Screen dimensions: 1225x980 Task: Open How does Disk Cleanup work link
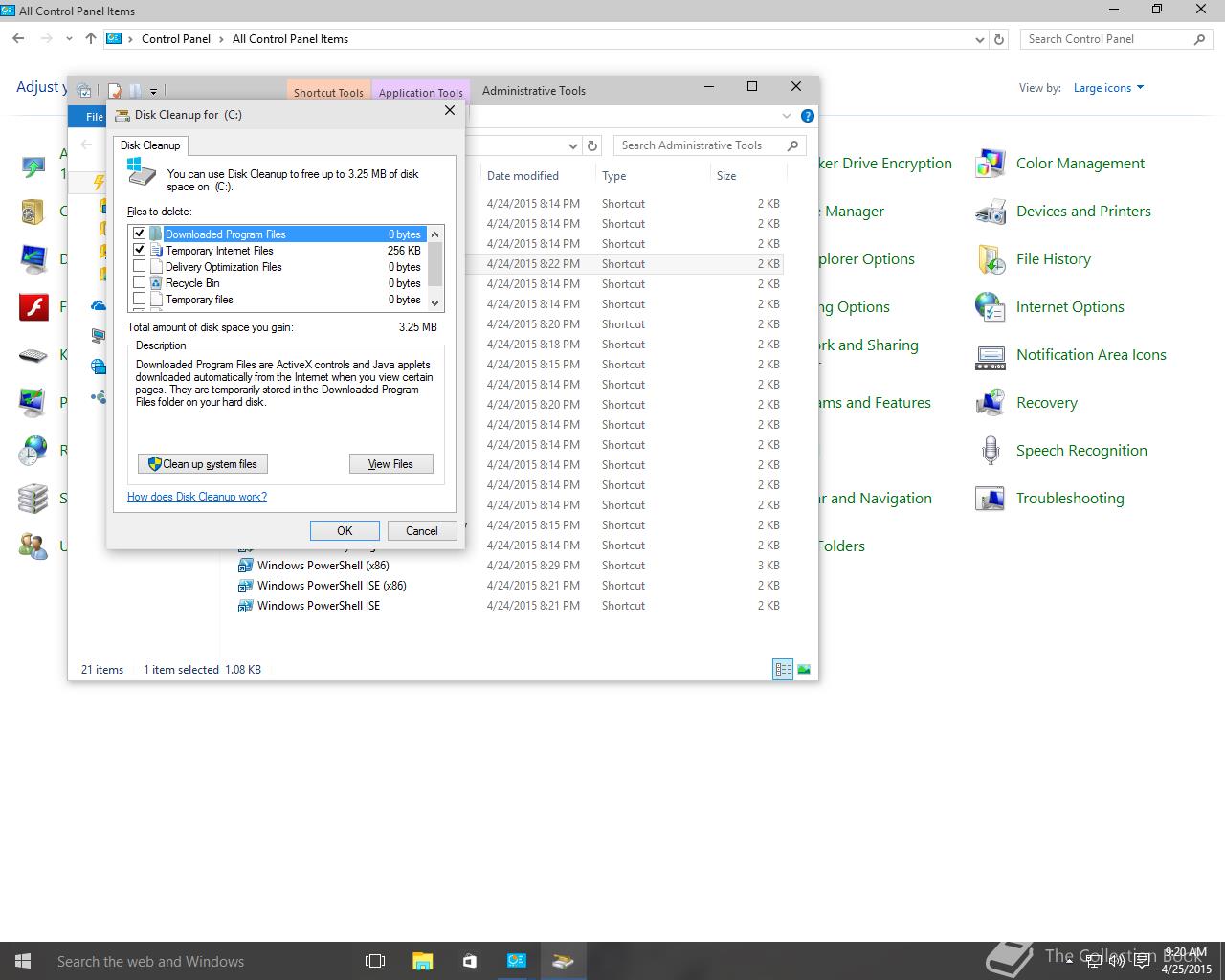[x=197, y=497]
